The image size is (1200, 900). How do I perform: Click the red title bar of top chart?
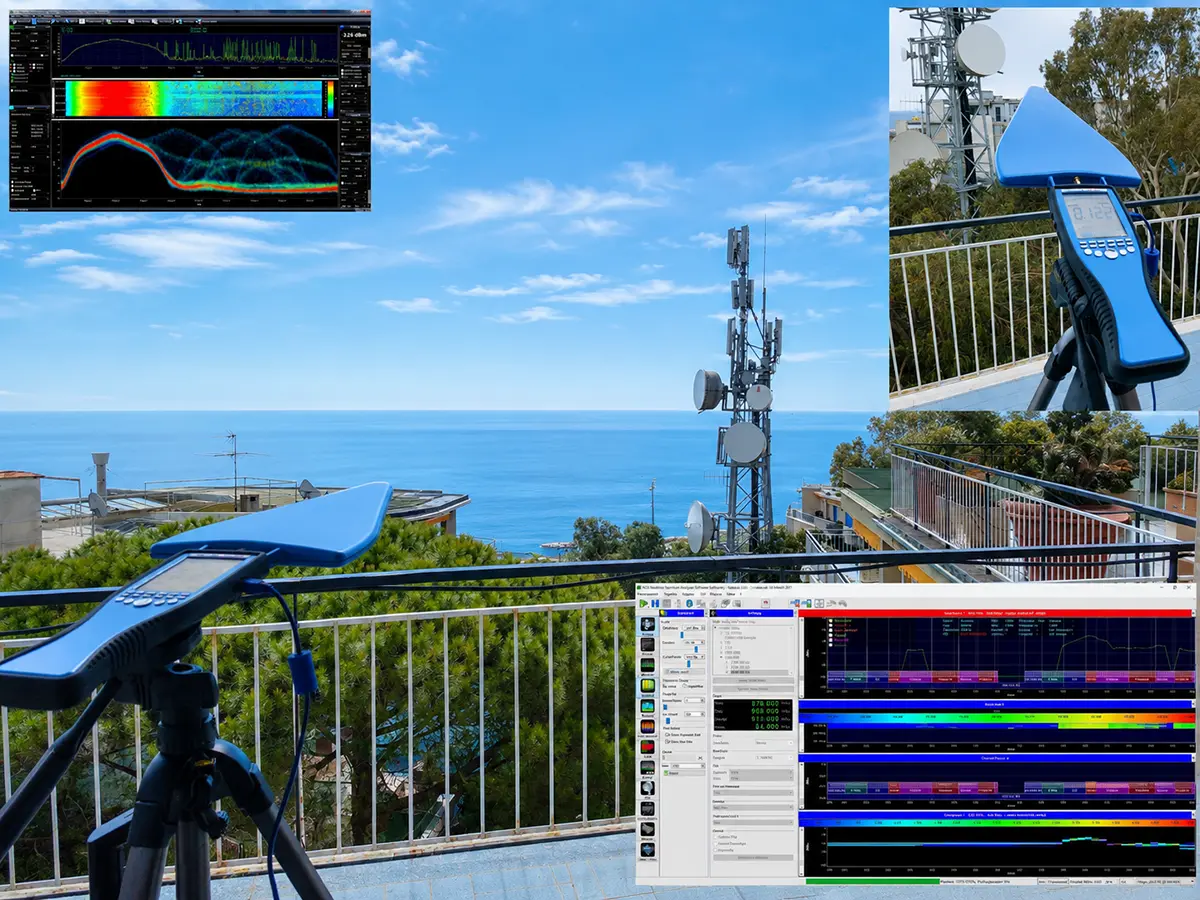995,613
